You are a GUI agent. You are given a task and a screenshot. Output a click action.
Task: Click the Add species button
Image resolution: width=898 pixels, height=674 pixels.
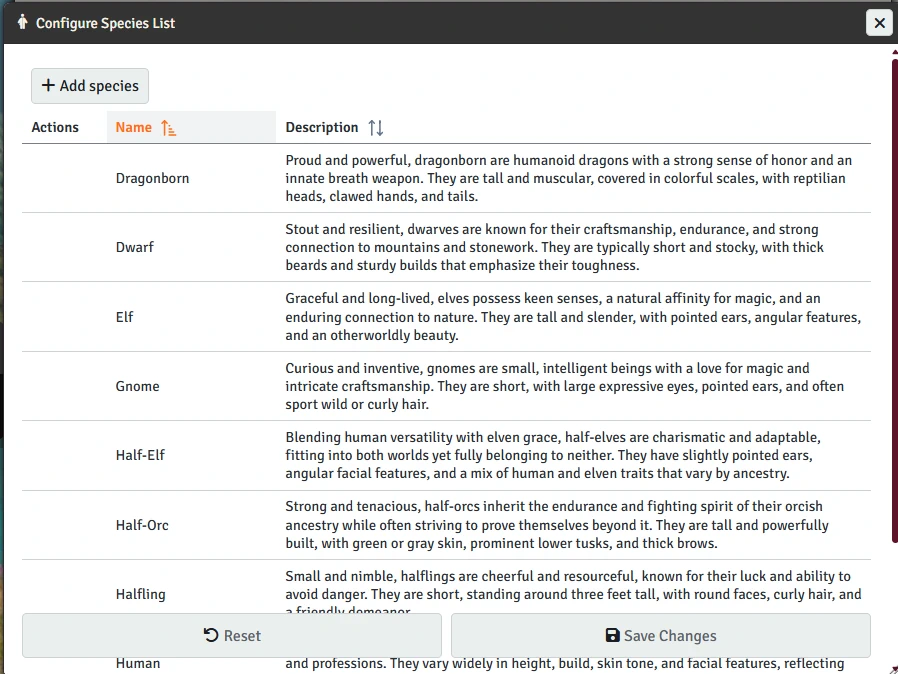(90, 86)
